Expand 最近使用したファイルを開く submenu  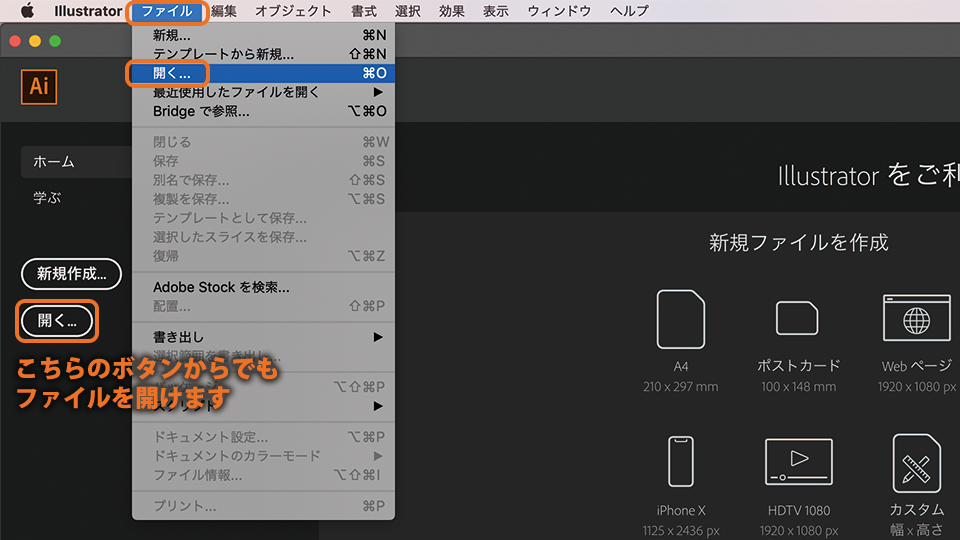pyautogui.click(x=263, y=92)
